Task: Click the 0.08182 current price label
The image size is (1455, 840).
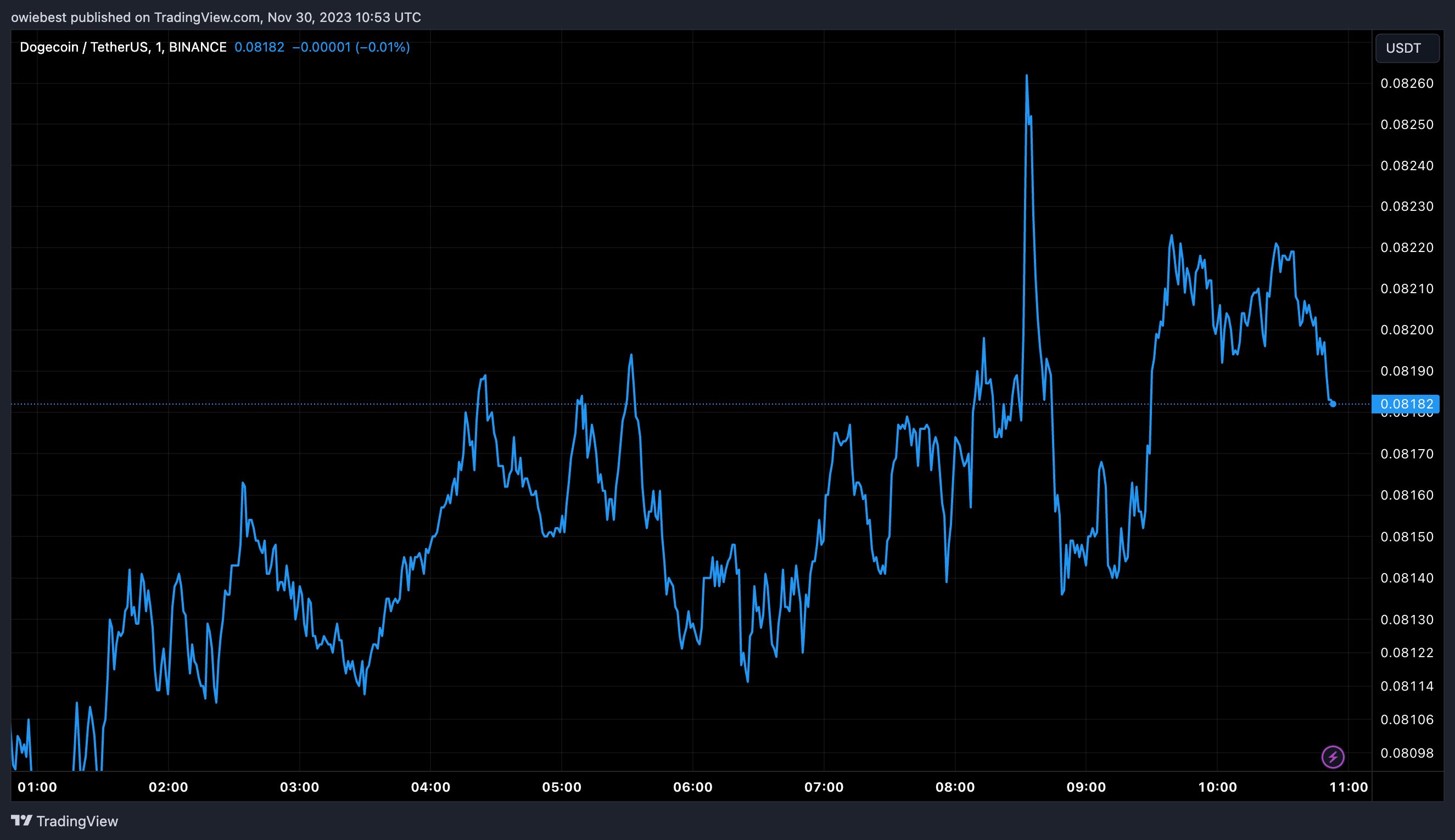Action: [x=1406, y=404]
